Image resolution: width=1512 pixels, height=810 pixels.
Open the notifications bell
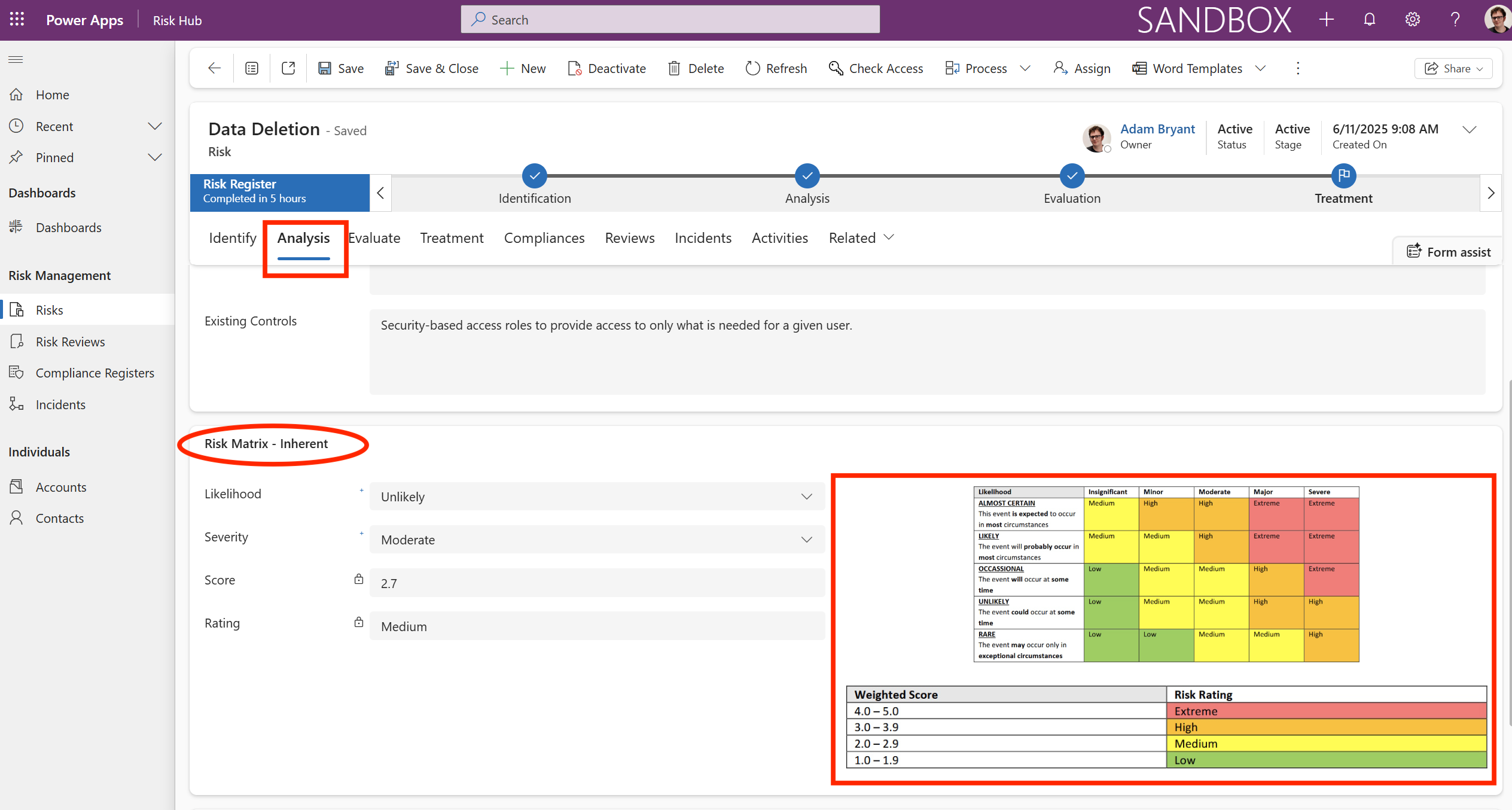tap(1369, 20)
